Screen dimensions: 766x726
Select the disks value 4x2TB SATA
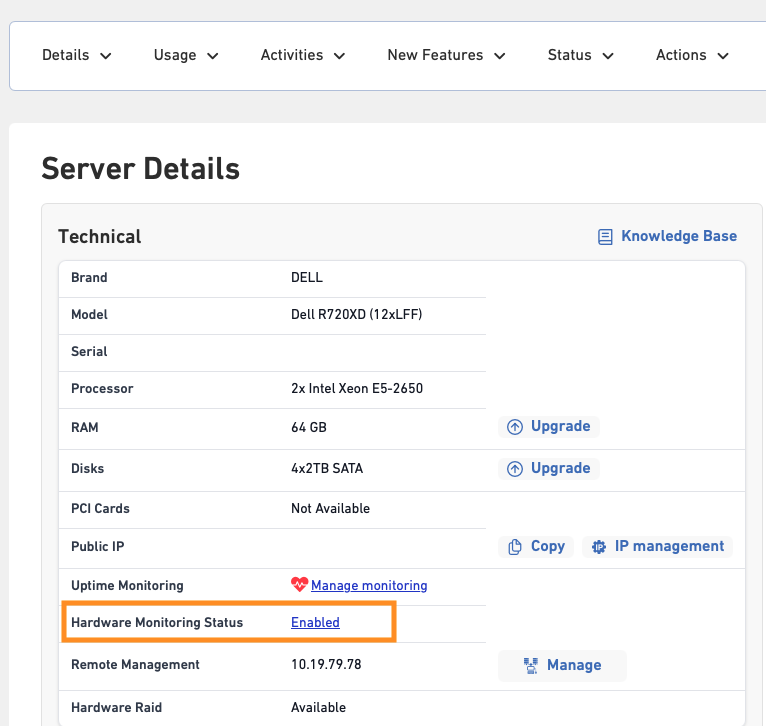(x=327, y=469)
